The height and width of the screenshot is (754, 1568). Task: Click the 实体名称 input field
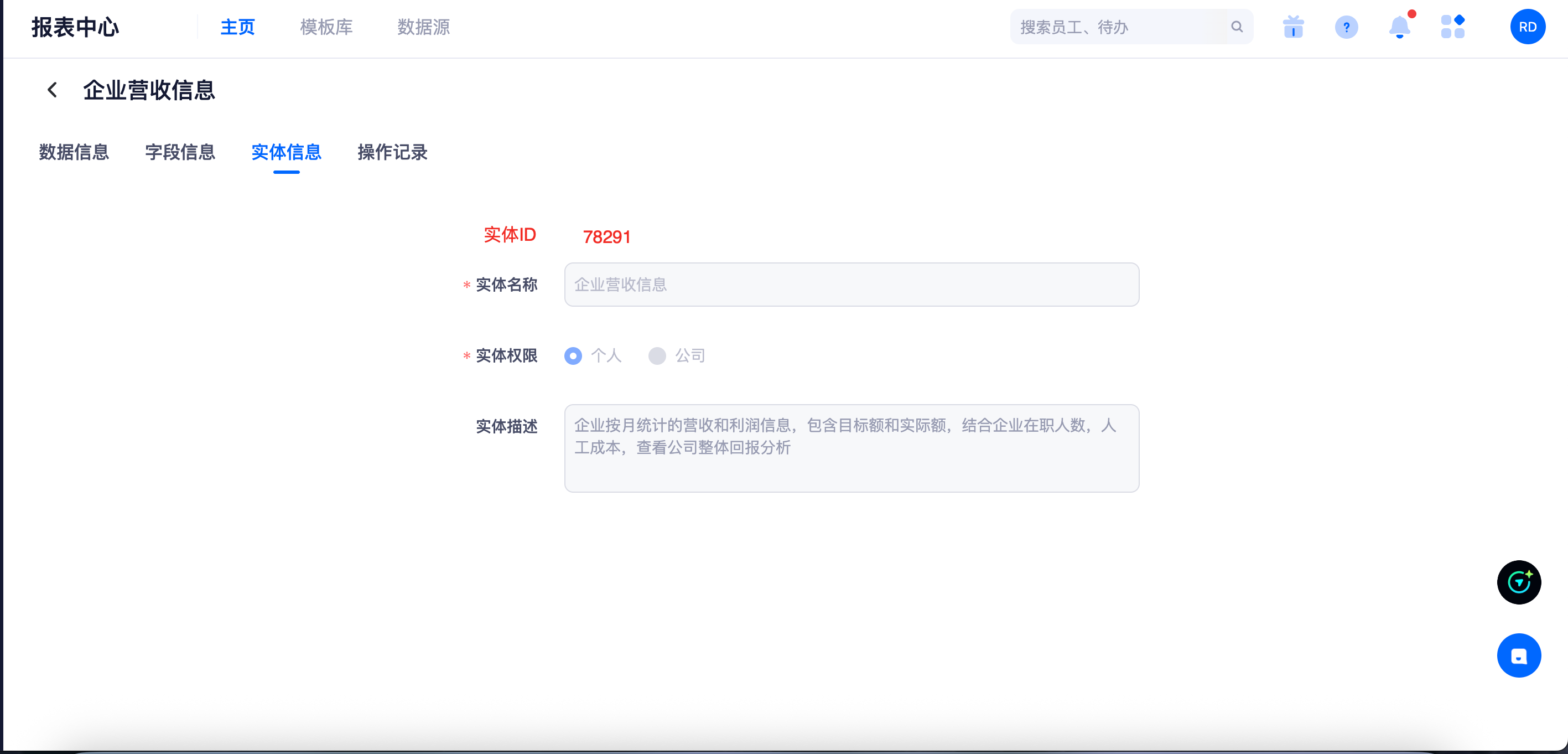pos(851,285)
